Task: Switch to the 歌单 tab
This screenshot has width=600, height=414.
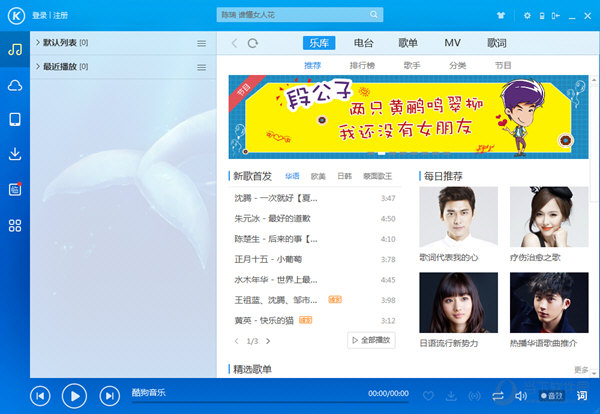Action: [408, 43]
